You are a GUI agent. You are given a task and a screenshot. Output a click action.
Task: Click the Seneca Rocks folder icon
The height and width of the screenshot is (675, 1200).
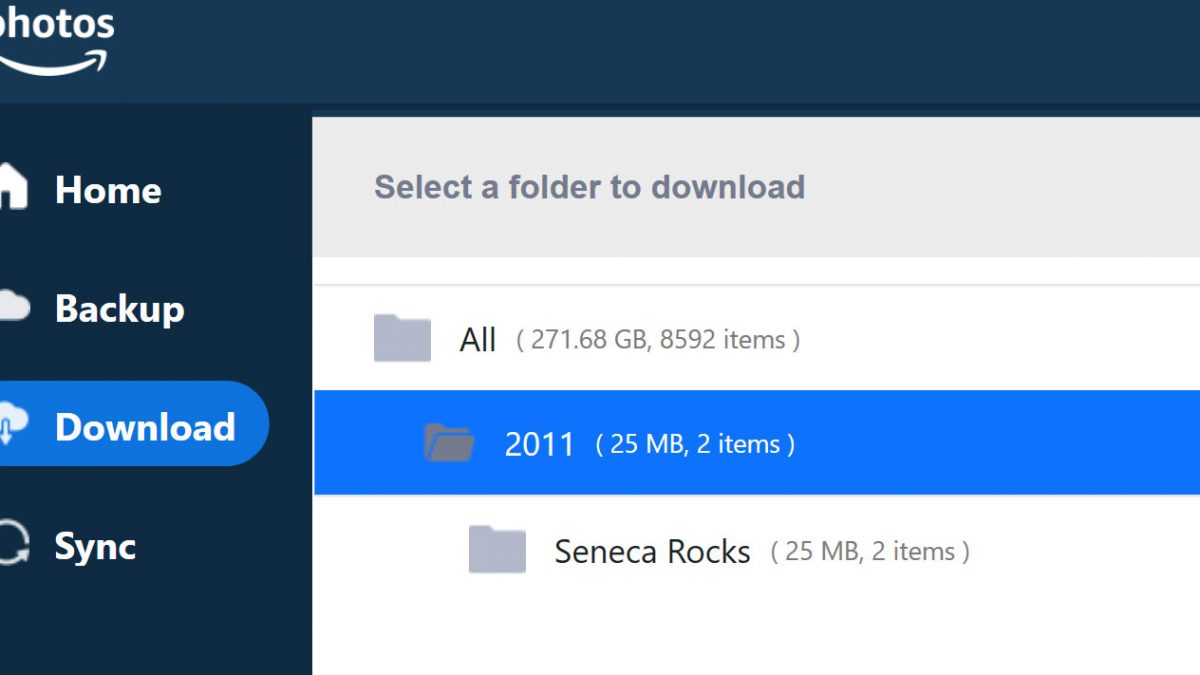coord(497,550)
